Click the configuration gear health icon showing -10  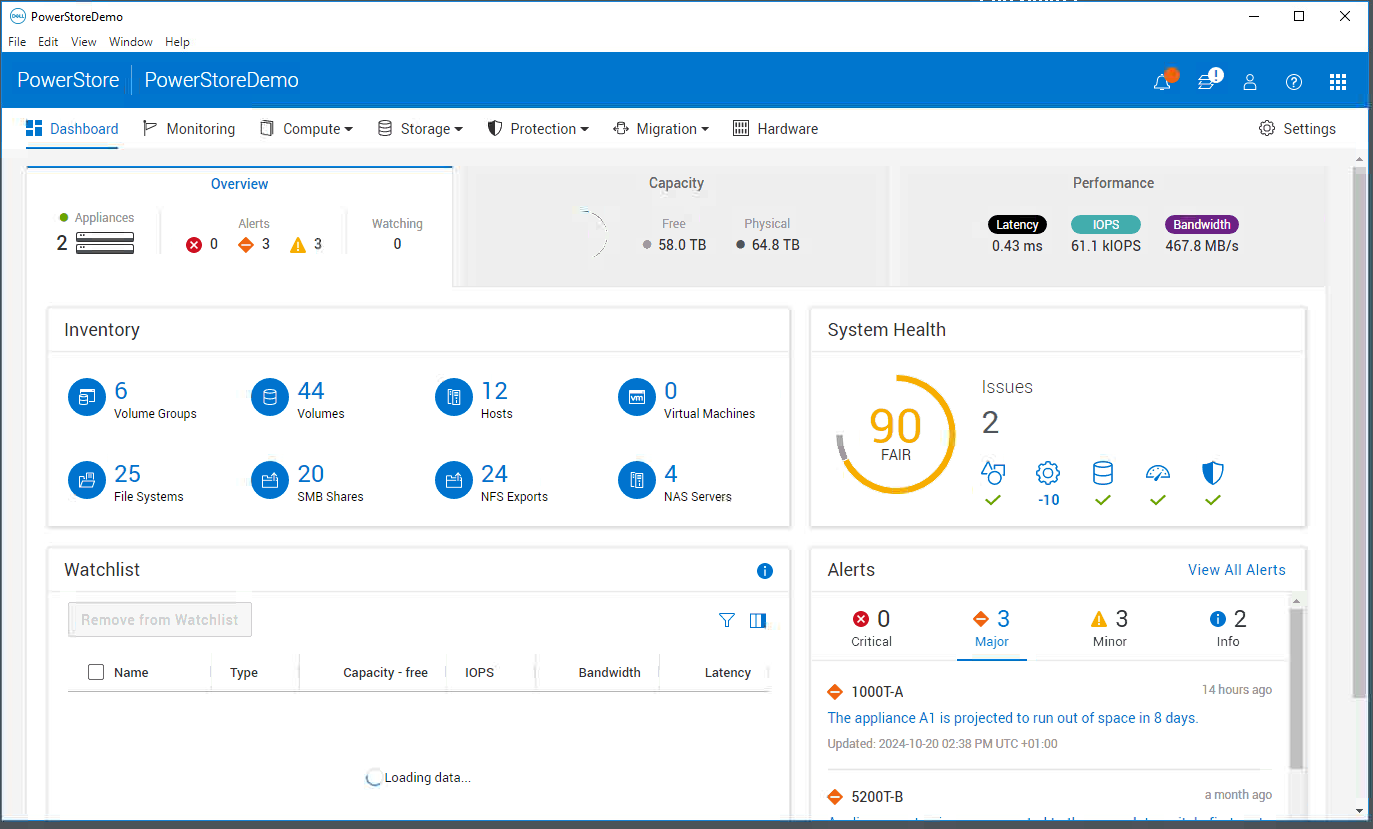tap(1048, 473)
